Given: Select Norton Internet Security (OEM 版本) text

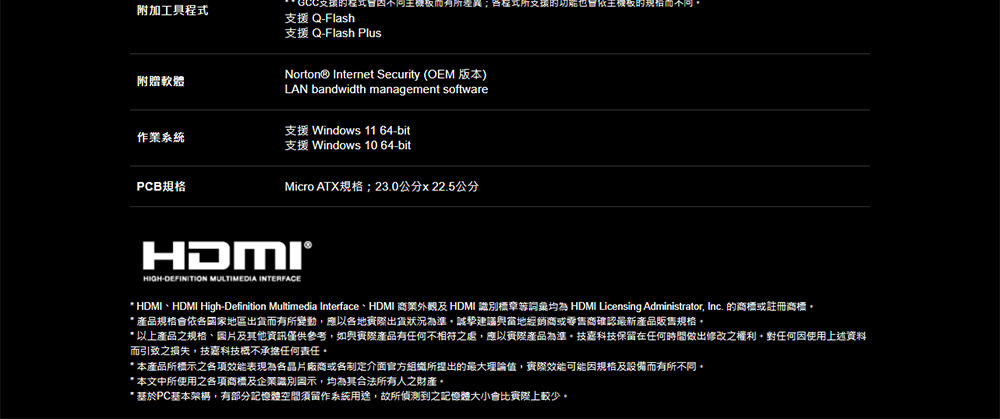Looking at the screenshot, I should pos(385,75).
